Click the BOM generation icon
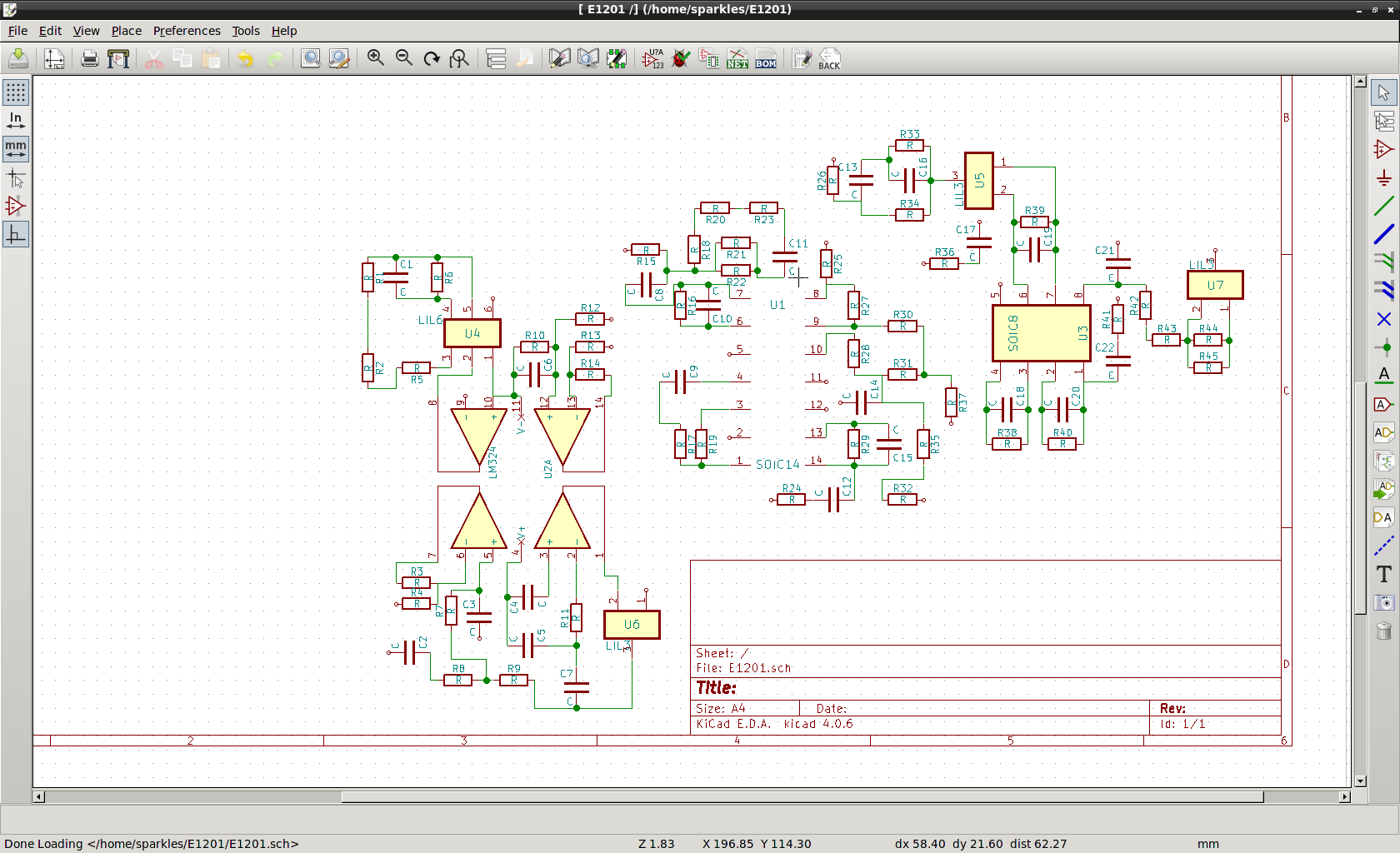This screenshot has height=853, width=1400. click(x=765, y=58)
